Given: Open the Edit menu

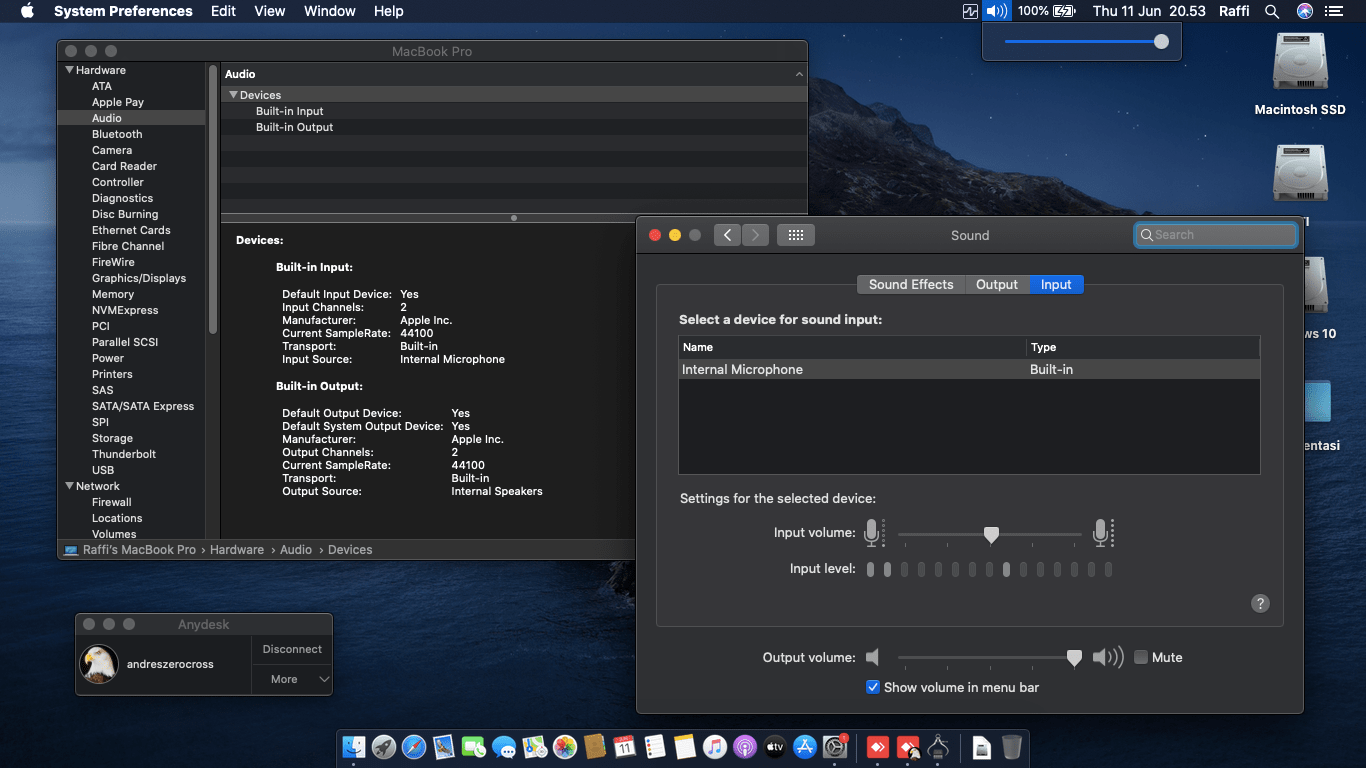Looking at the screenshot, I should [224, 11].
